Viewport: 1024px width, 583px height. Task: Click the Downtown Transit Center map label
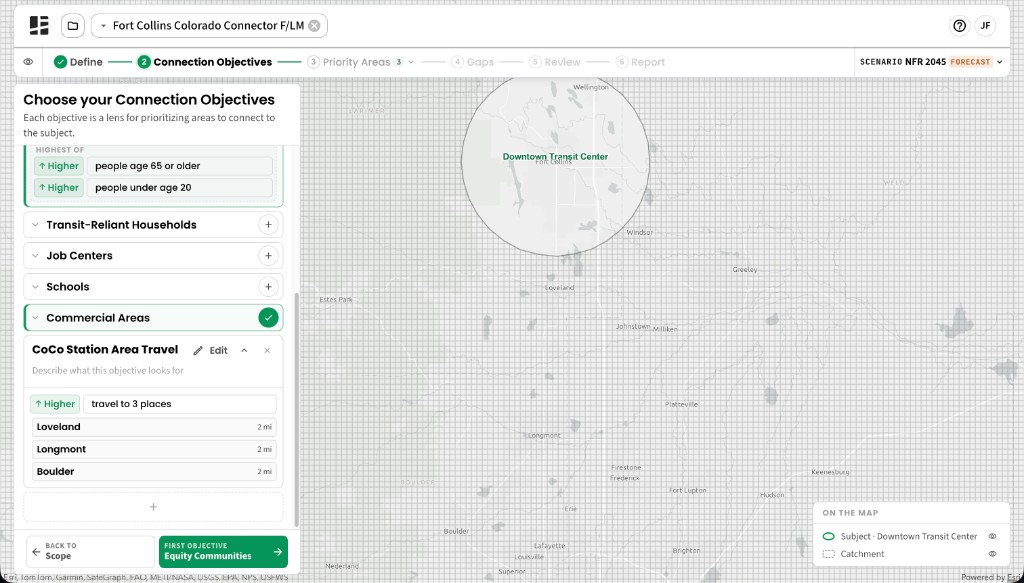pyautogui.click(x=555, y=157)
